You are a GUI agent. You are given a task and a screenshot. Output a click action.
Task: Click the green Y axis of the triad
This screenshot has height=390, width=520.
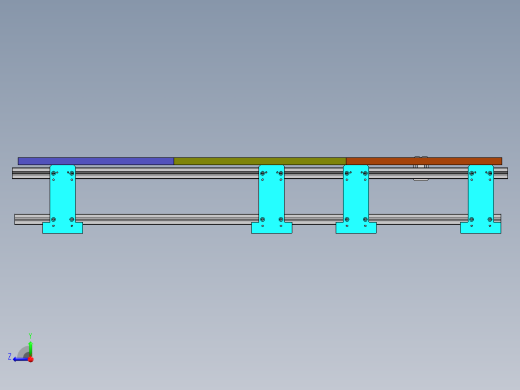tap(30, 348)
